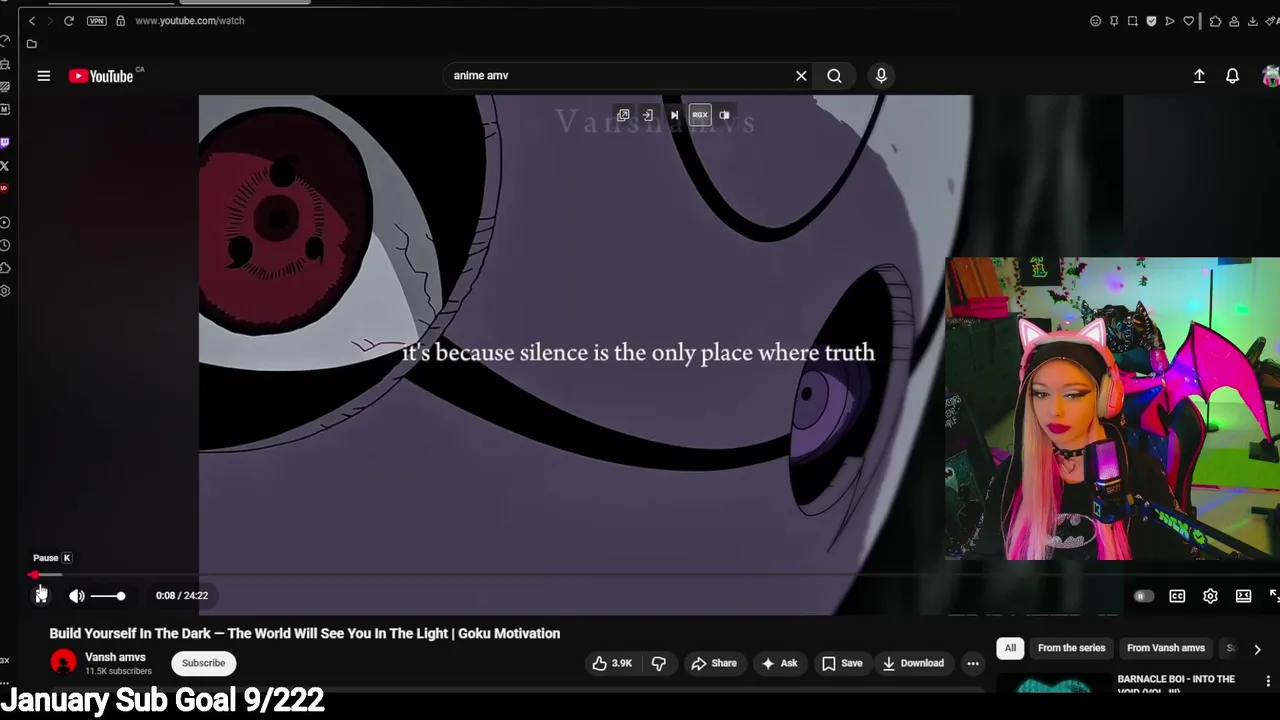Screen dimensions: 1280x720
Task: Toggle theater mode button
Action: pos(1243,596)
